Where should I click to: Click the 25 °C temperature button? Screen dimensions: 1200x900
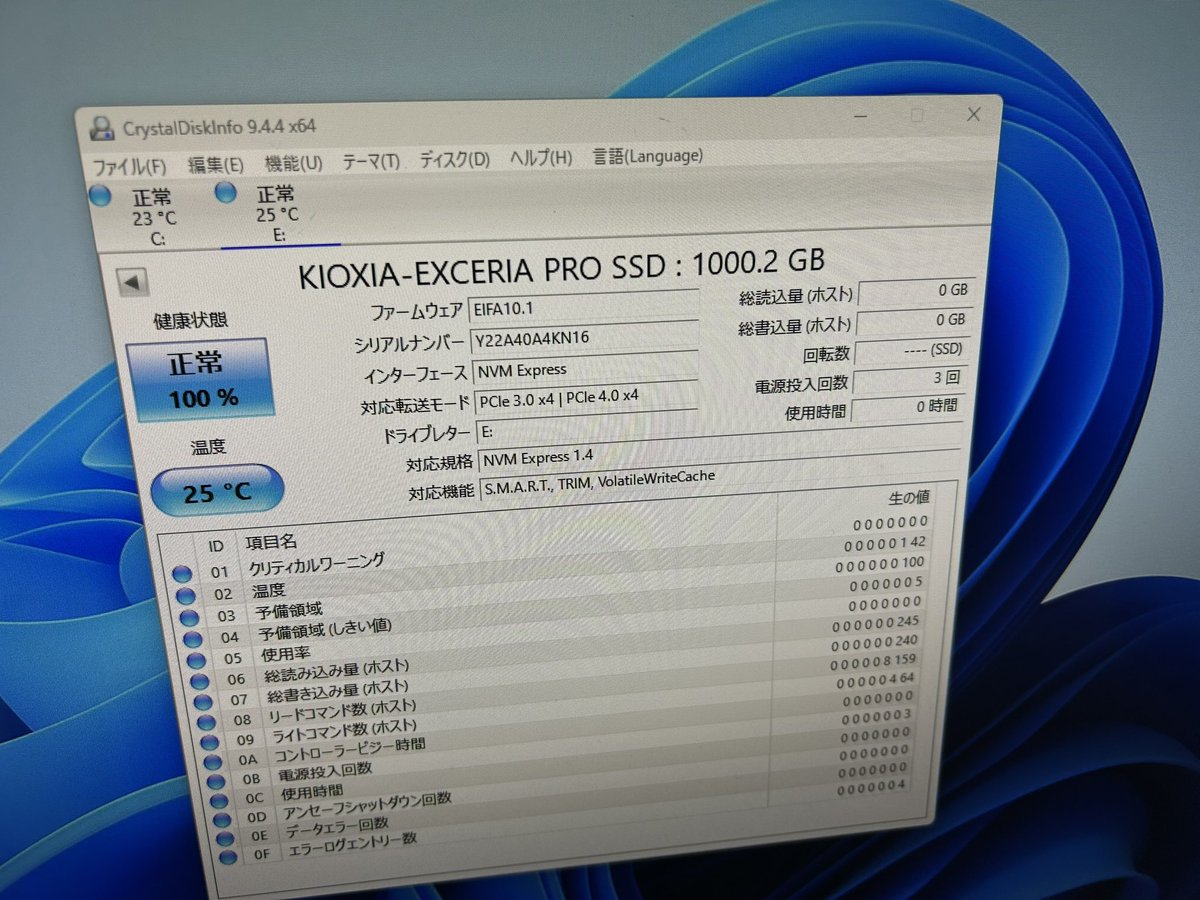218,491
